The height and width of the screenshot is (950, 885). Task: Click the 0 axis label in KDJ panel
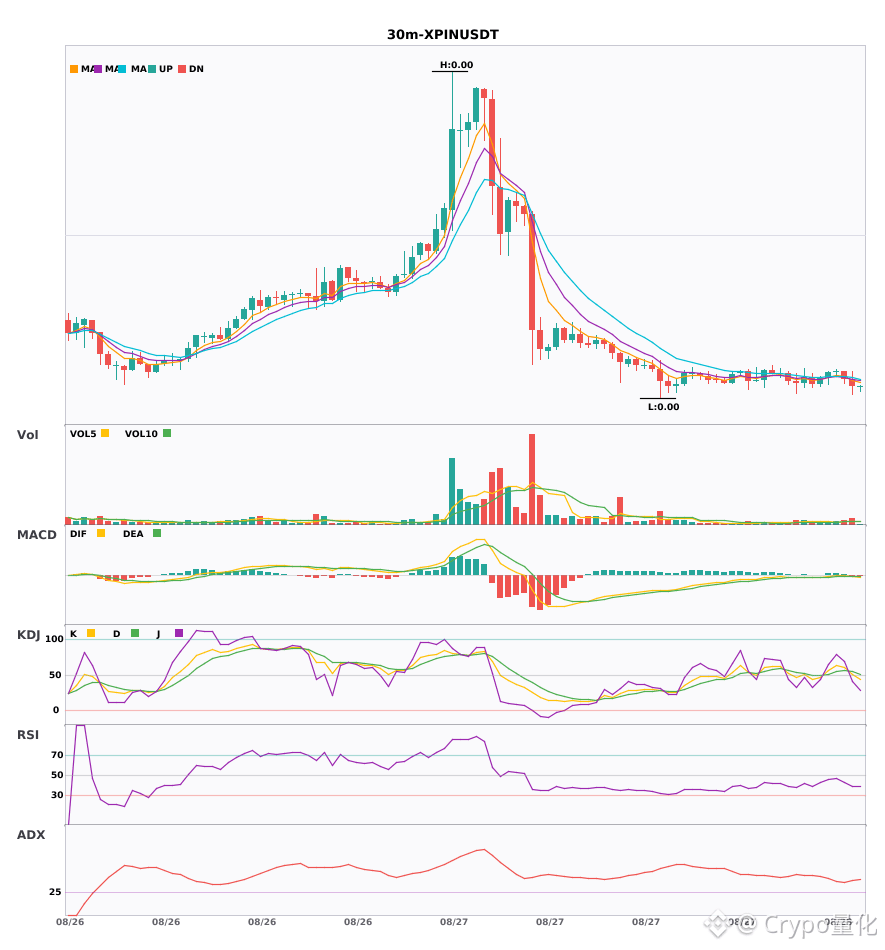pyautogui.click(x=56, y=710)
